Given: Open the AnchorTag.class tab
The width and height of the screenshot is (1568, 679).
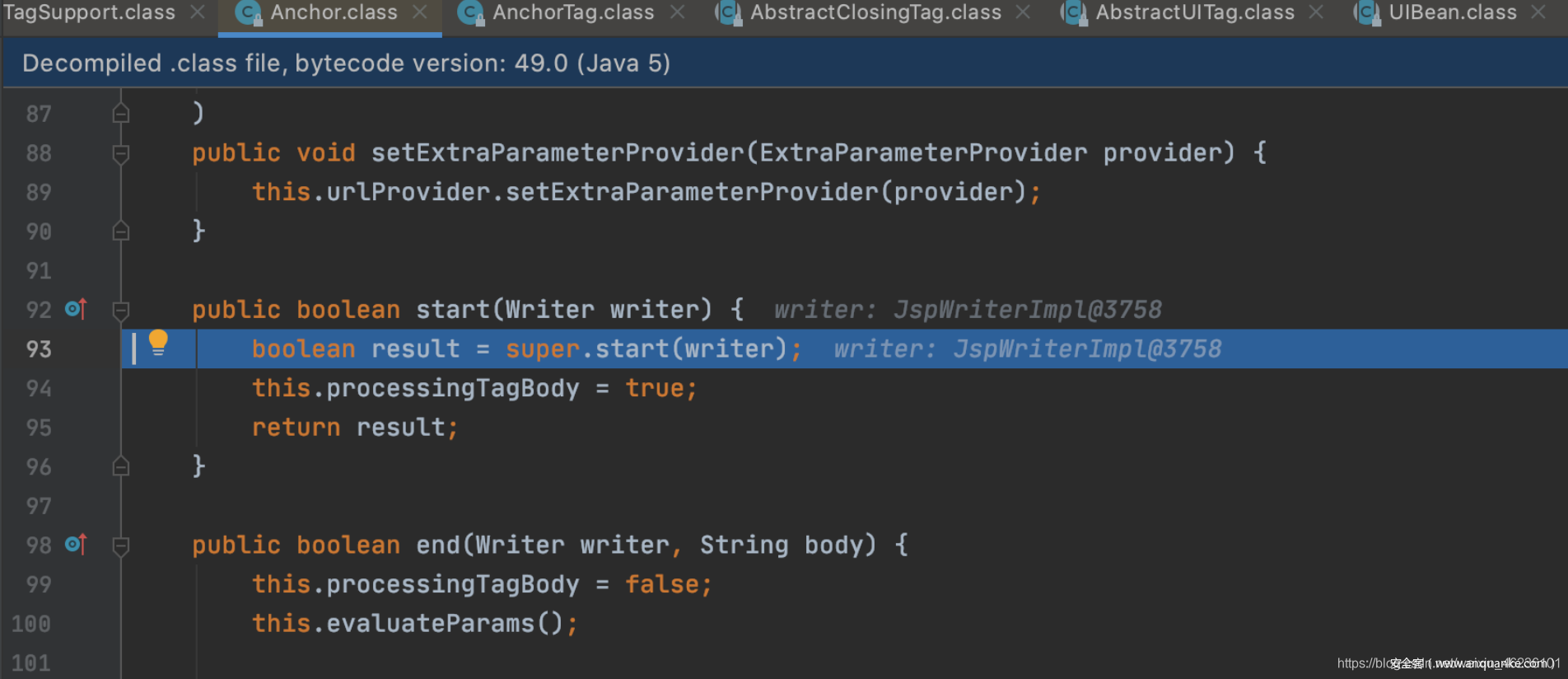Looking at the screenshot, I should tap(573, 12).
